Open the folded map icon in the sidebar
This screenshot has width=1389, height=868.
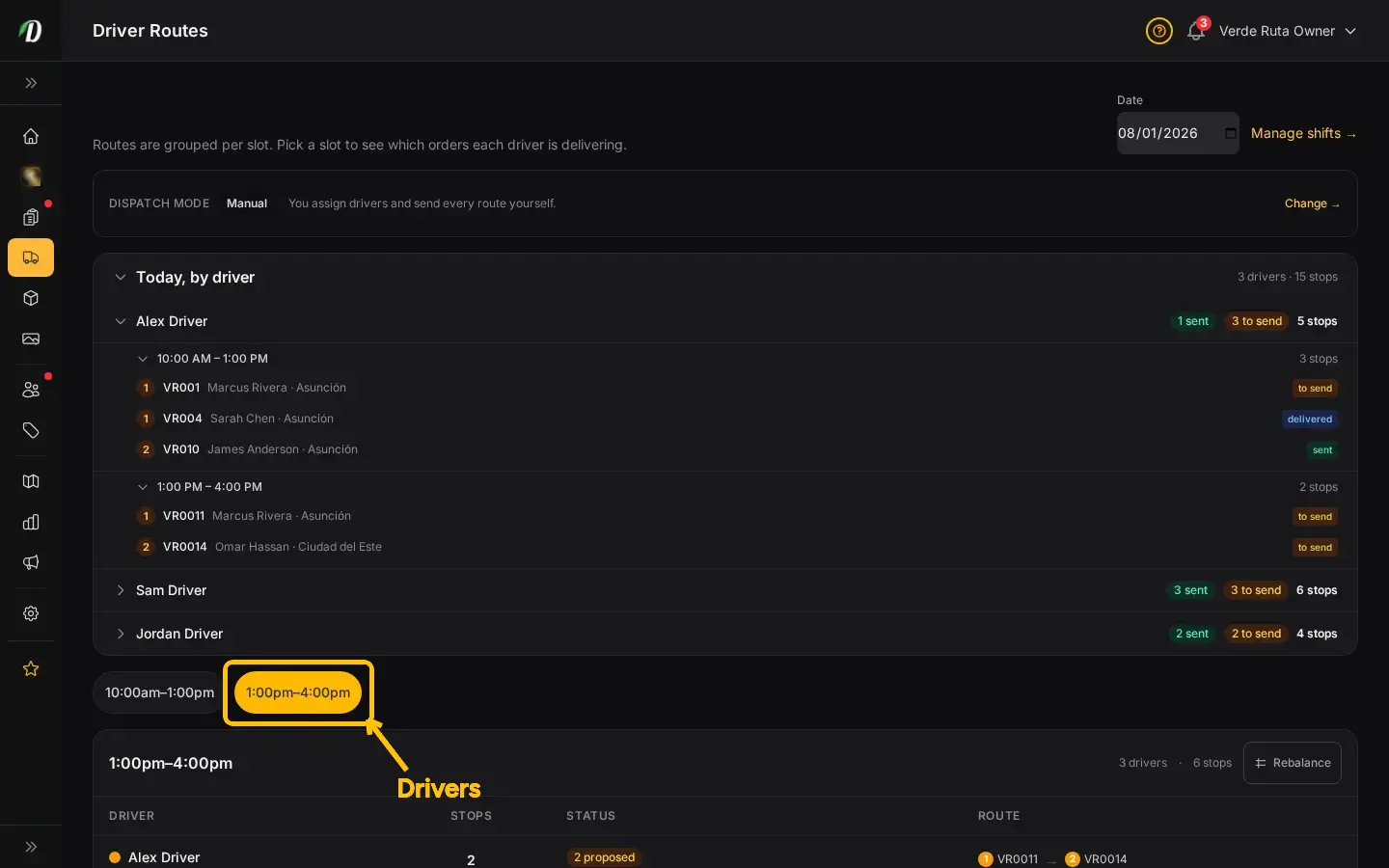coord(31,481)
